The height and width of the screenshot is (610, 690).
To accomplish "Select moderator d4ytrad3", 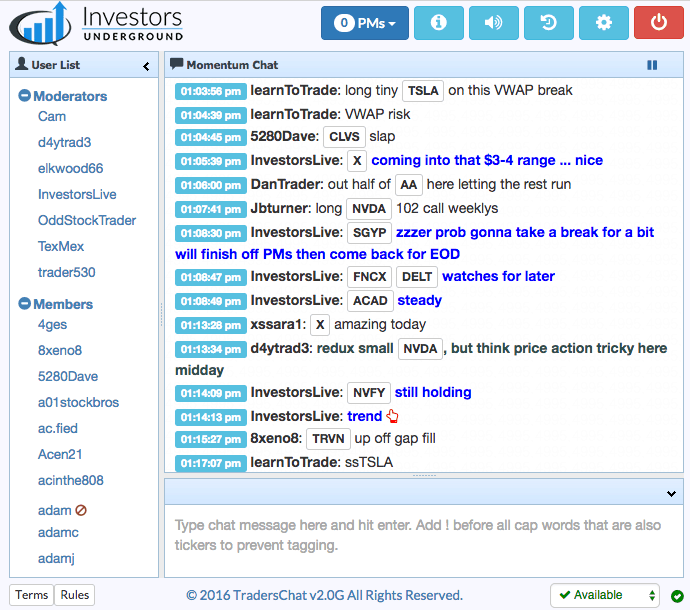I will pyautogui.click(x=64, y=142).
